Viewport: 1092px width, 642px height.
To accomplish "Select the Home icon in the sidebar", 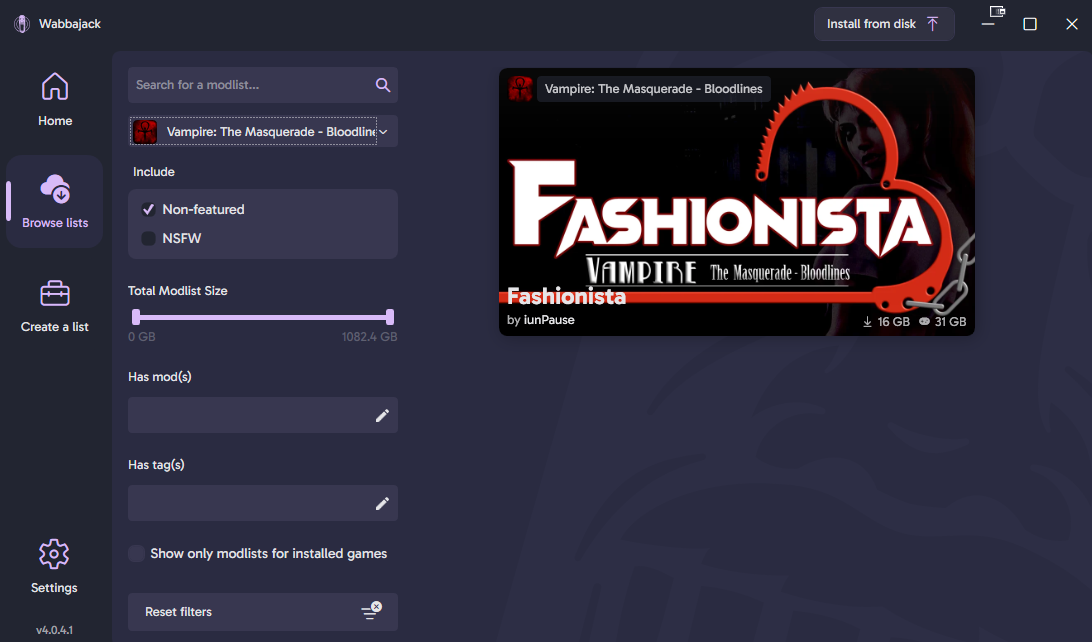I will tap(54, 87).
